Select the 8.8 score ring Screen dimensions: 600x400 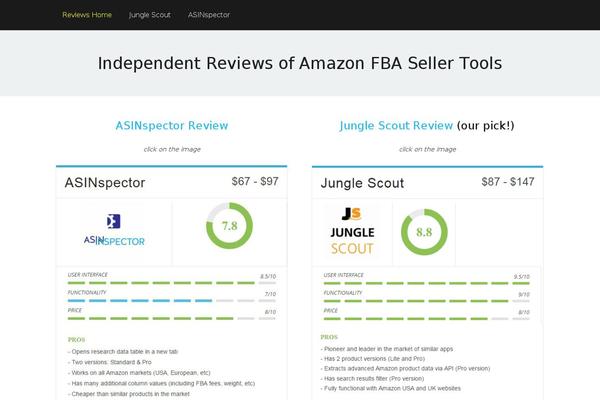[x=424, y=232]
